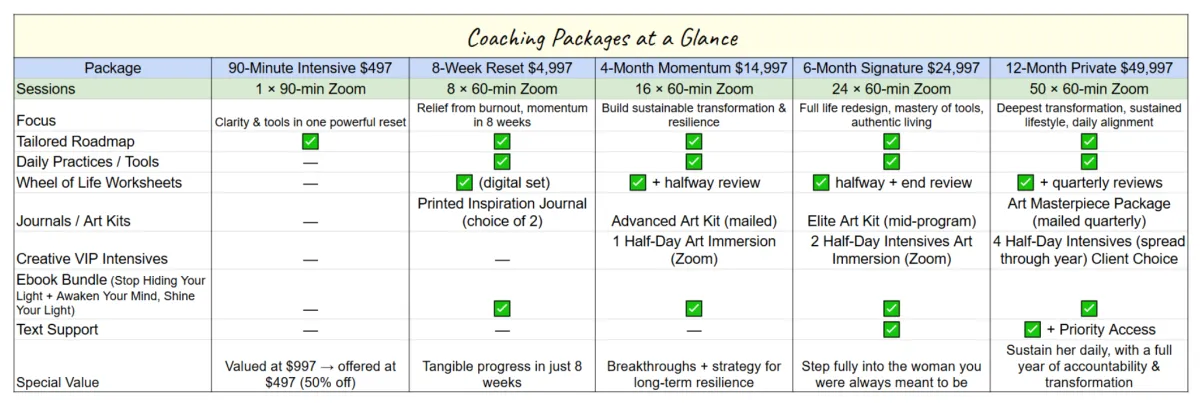Click the checkmark next to "+ Priority Access"
Image resolution: width=1200 pixels, height=403 pixels.
tap(1033, 329)
